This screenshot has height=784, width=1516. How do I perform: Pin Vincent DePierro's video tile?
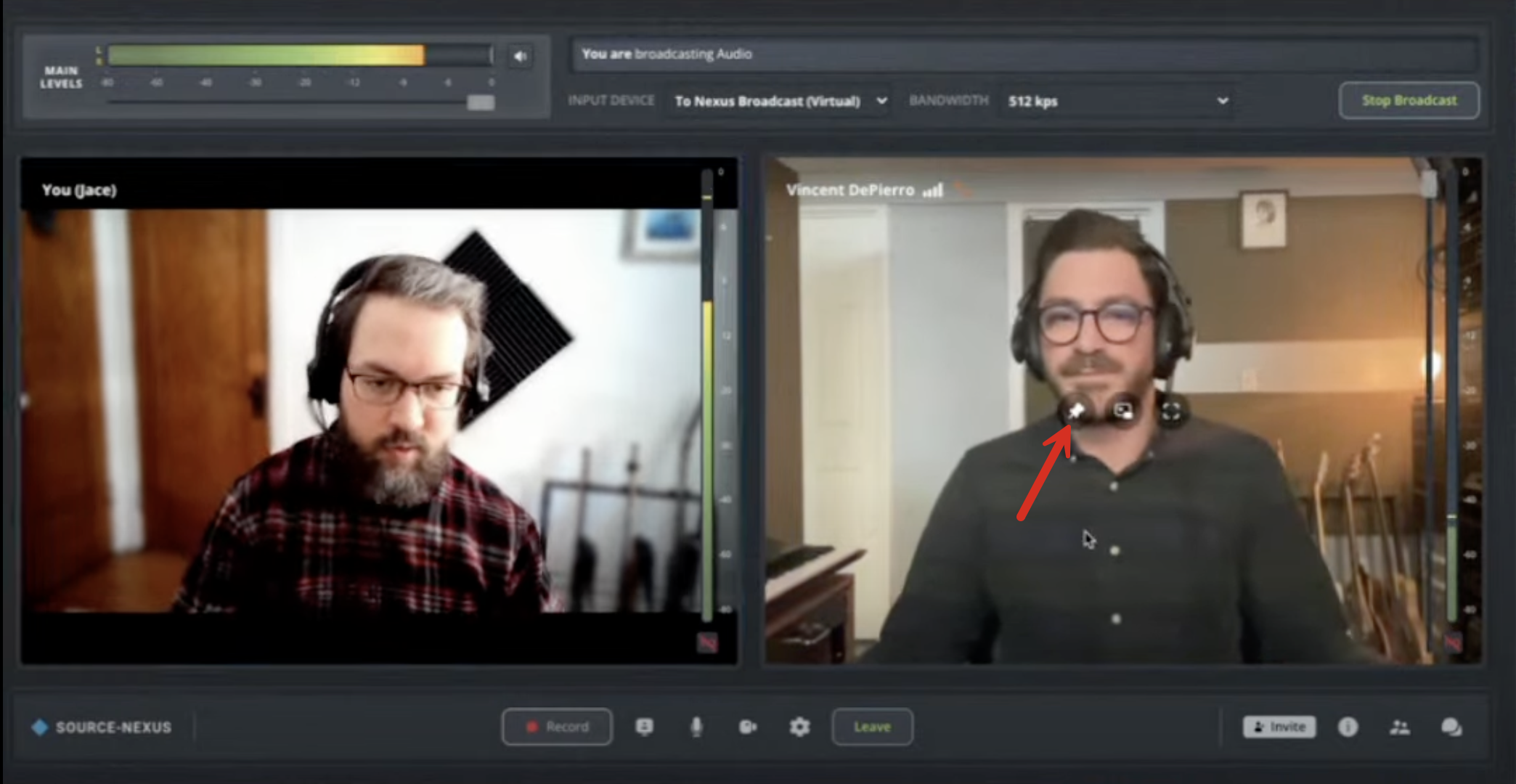(1076, 411)
